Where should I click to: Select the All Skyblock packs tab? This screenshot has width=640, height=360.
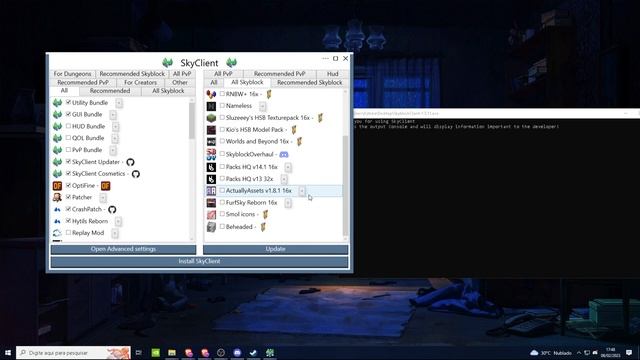247,82
